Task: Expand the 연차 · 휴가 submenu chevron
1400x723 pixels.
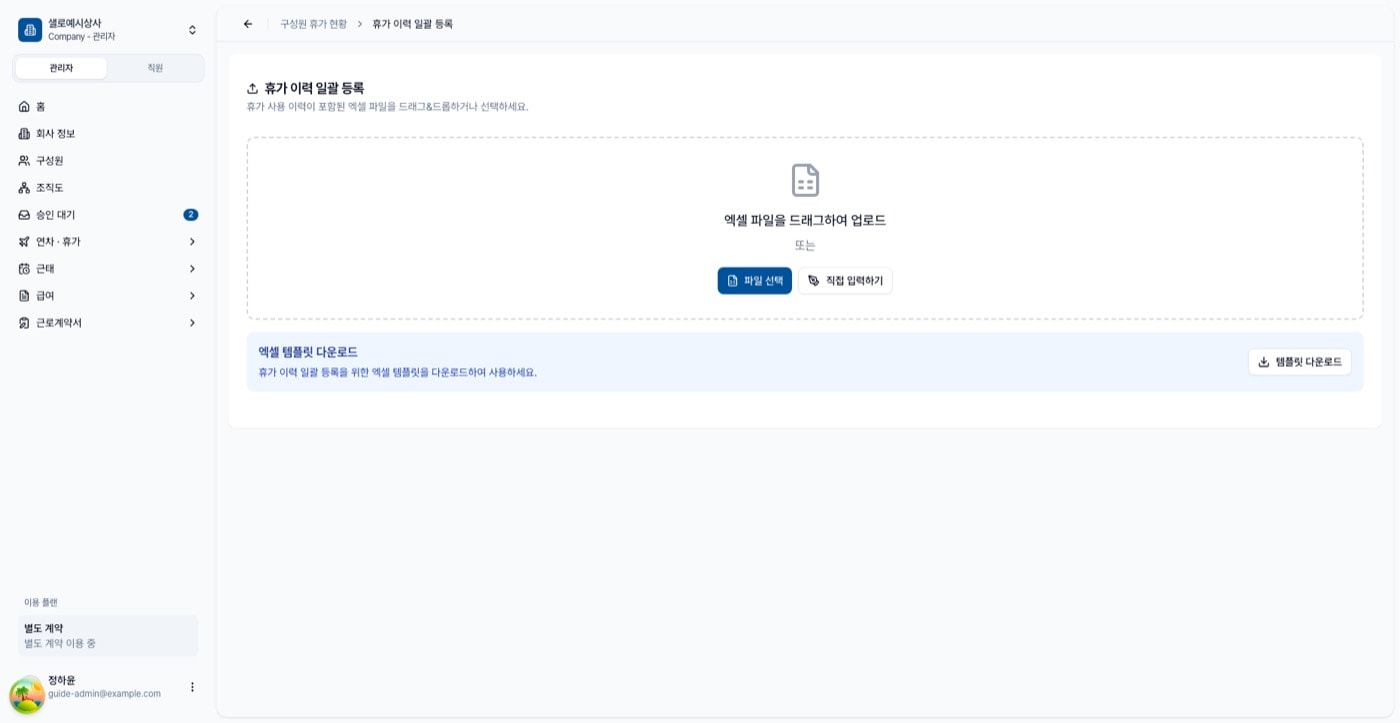Action: click(x=192, y=241)
